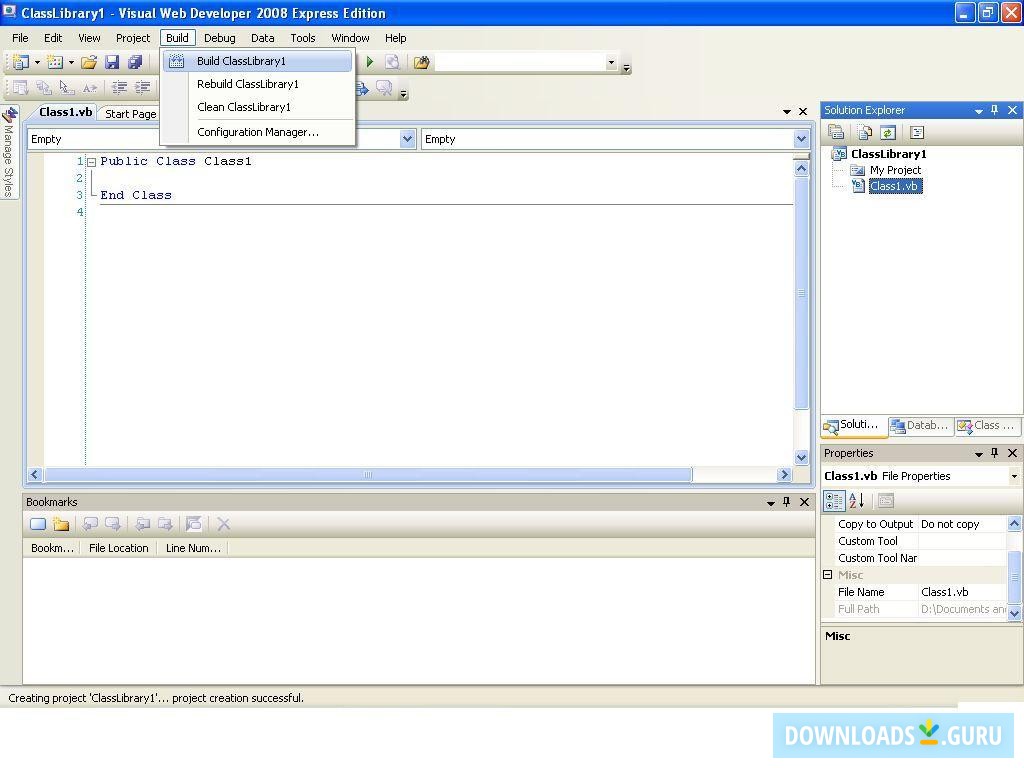Open Solution Explorer window position dropdown
The height and width of the screenshot is (768, 1024).
tap(978, 111)
